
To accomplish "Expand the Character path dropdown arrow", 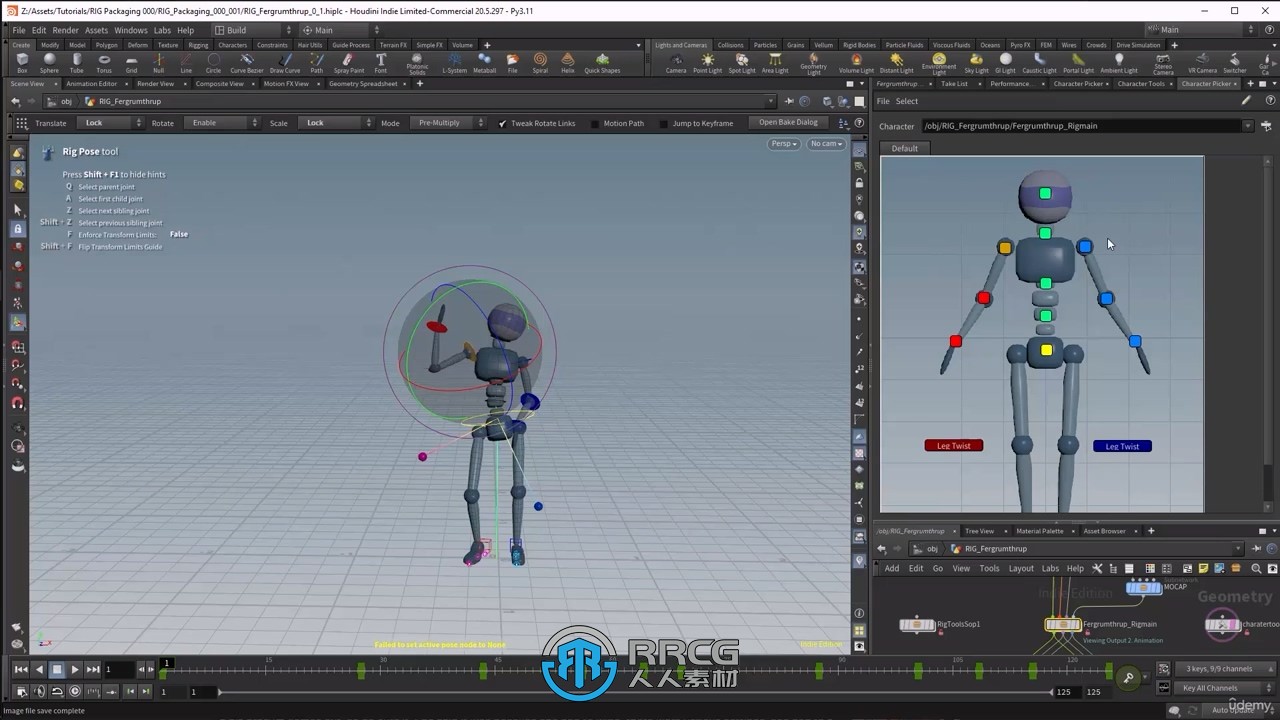I will [x=1248, y=126].
